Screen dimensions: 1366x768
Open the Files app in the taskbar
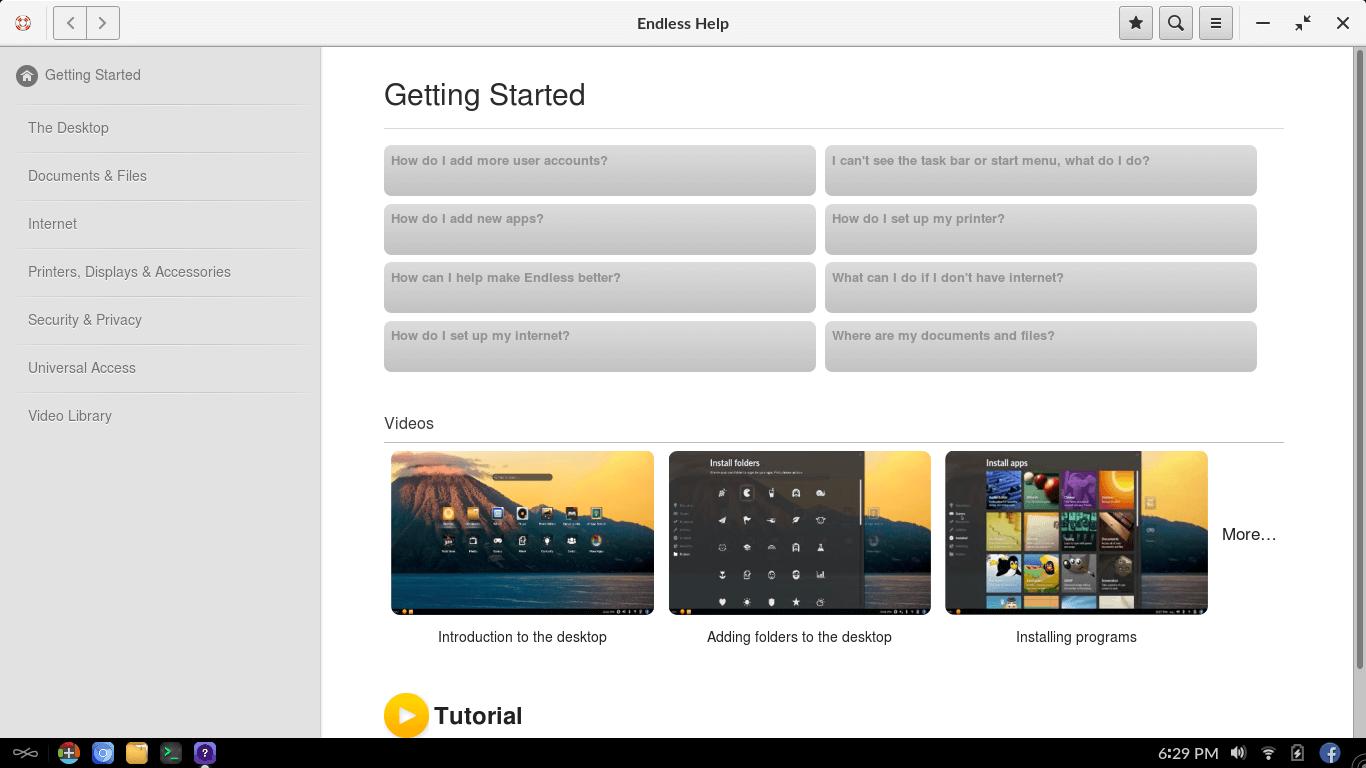click(137, 753)
